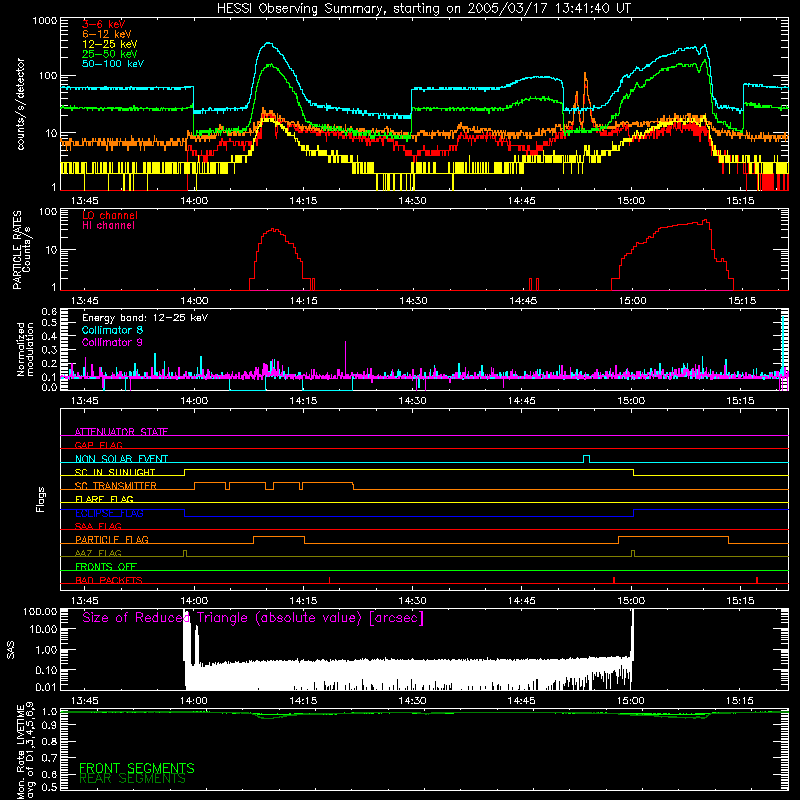Click the AAZ FLAG label
Screen dimensions: 800x800
click(x=98, y=553)
